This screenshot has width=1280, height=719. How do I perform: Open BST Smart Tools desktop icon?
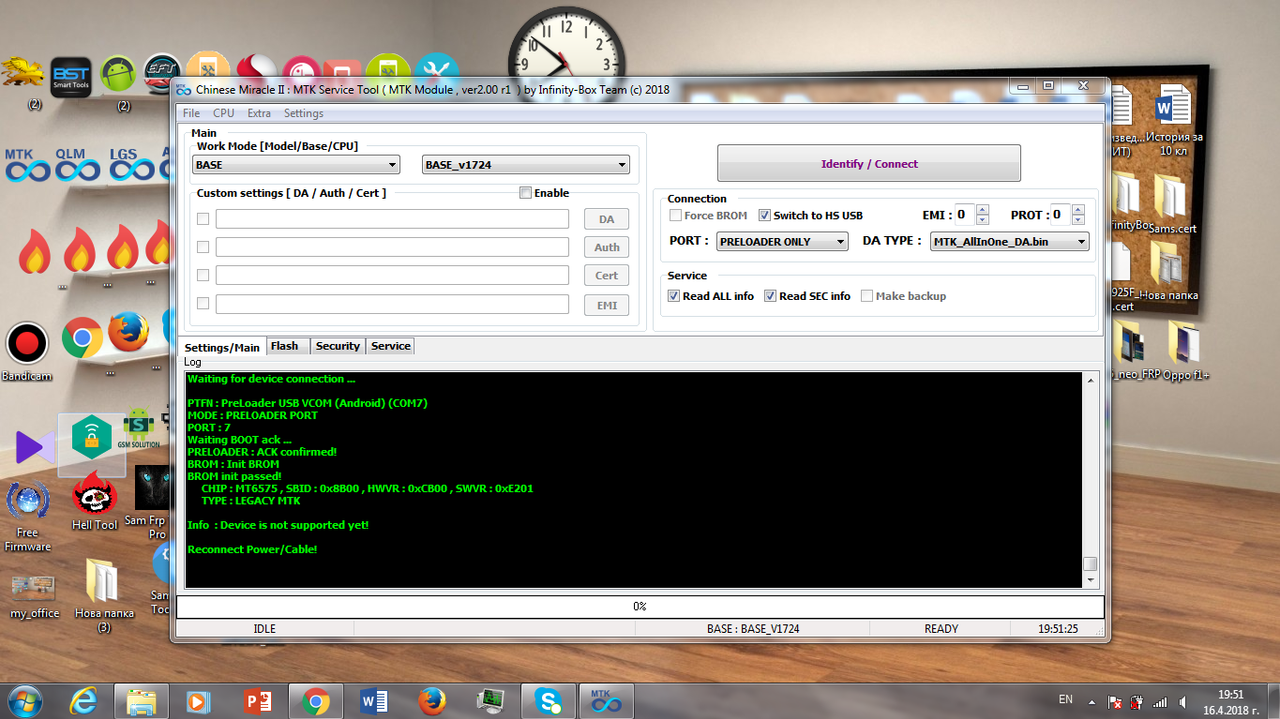[71, 76]
